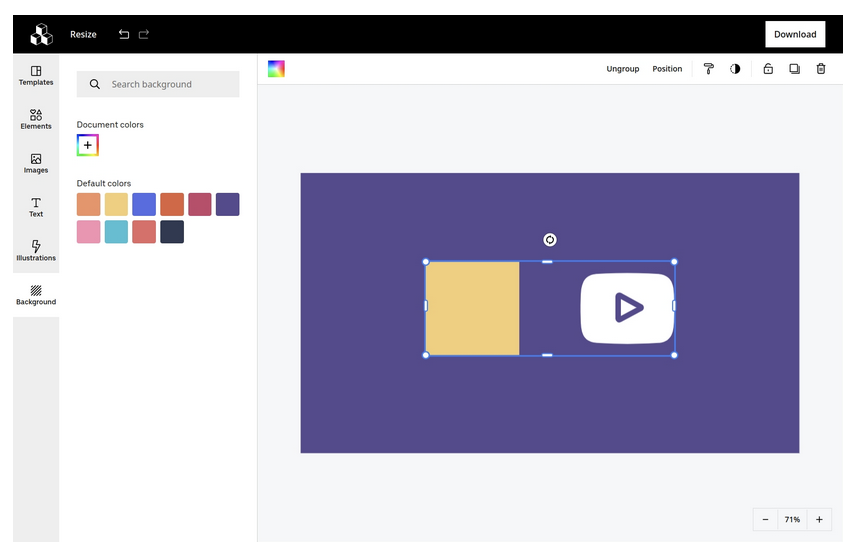Select the Background sidebar tab
Screen dimensions: 855x554
(x=36, y=295)
